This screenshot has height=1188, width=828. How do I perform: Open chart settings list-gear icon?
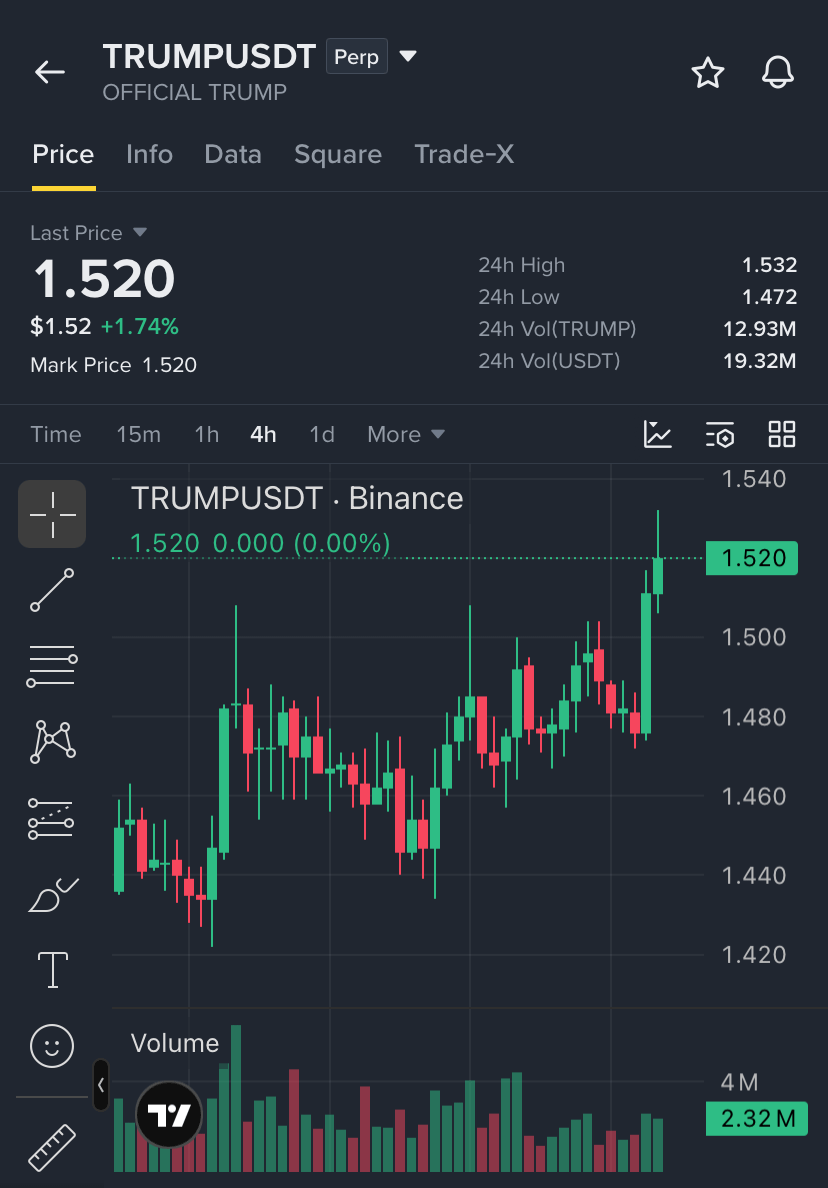tap(720, 434)
